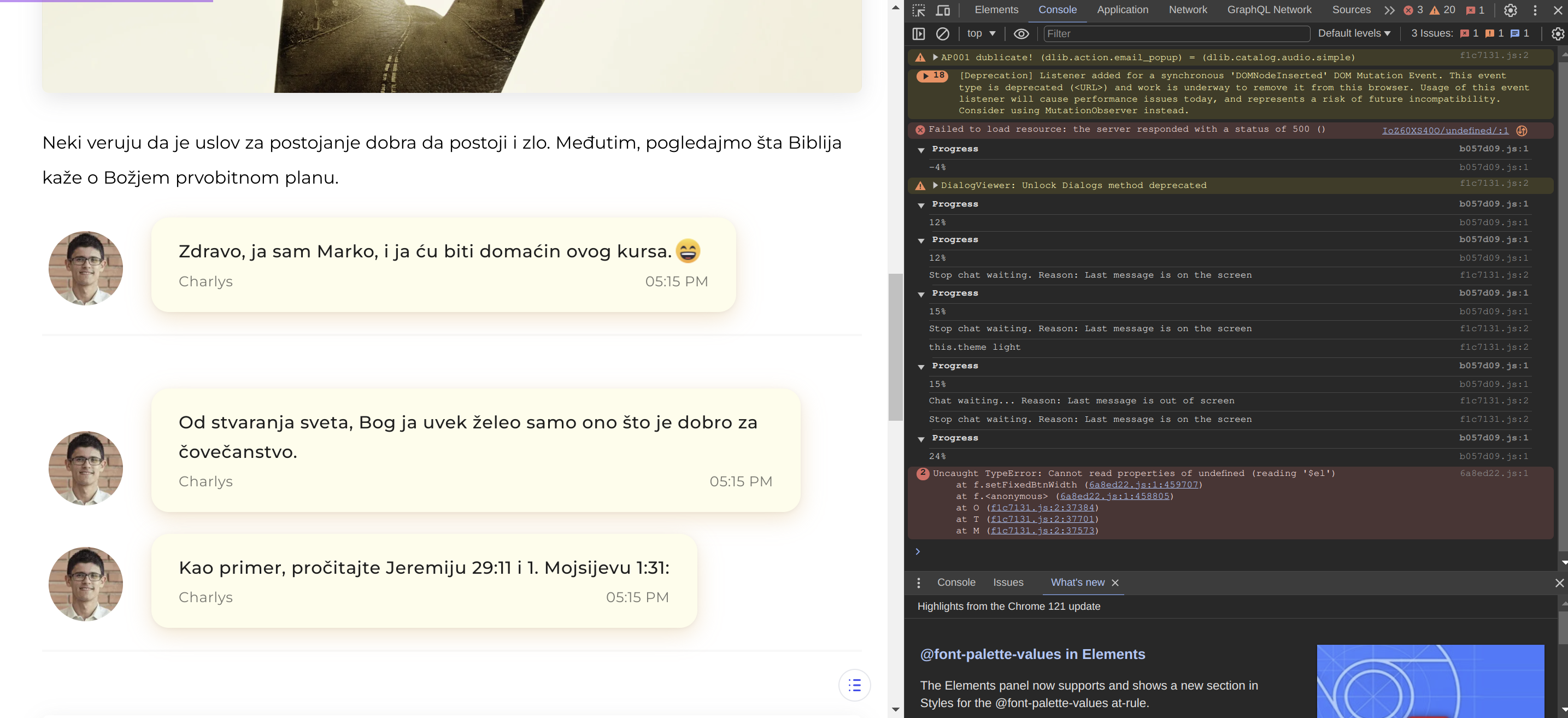Open the more DevTools tabs chevron
Screen dimensions: 1568x718
click(1390, 10)
